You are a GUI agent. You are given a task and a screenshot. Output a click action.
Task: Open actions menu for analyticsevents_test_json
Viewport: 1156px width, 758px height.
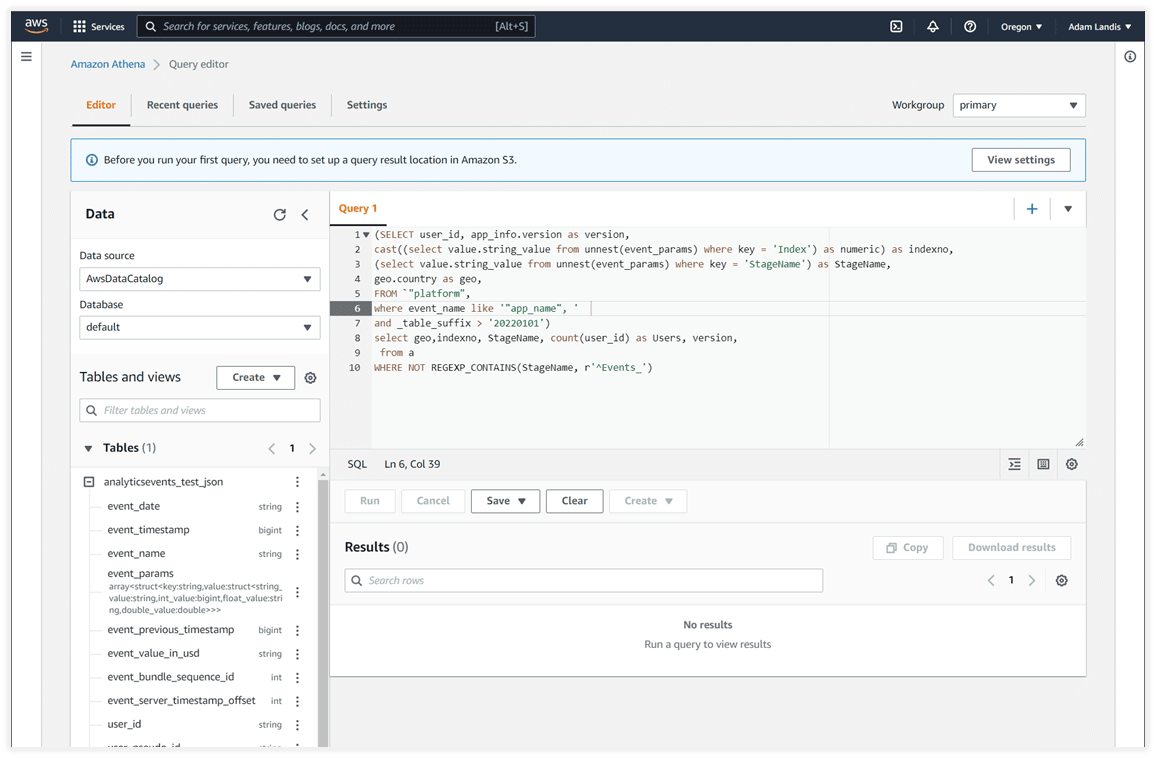coord(297,482)
